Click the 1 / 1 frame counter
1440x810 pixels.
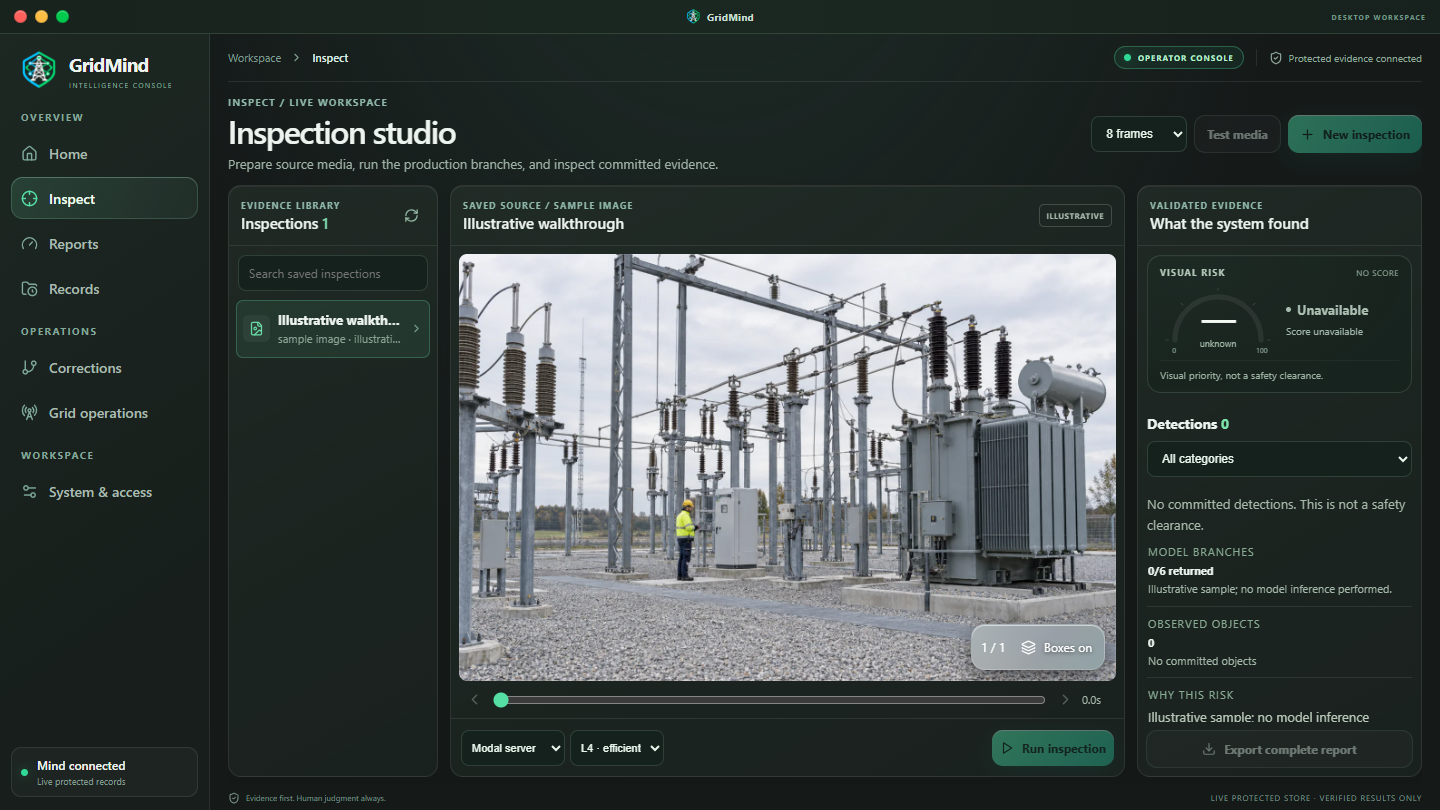click(x=993, y=648)
